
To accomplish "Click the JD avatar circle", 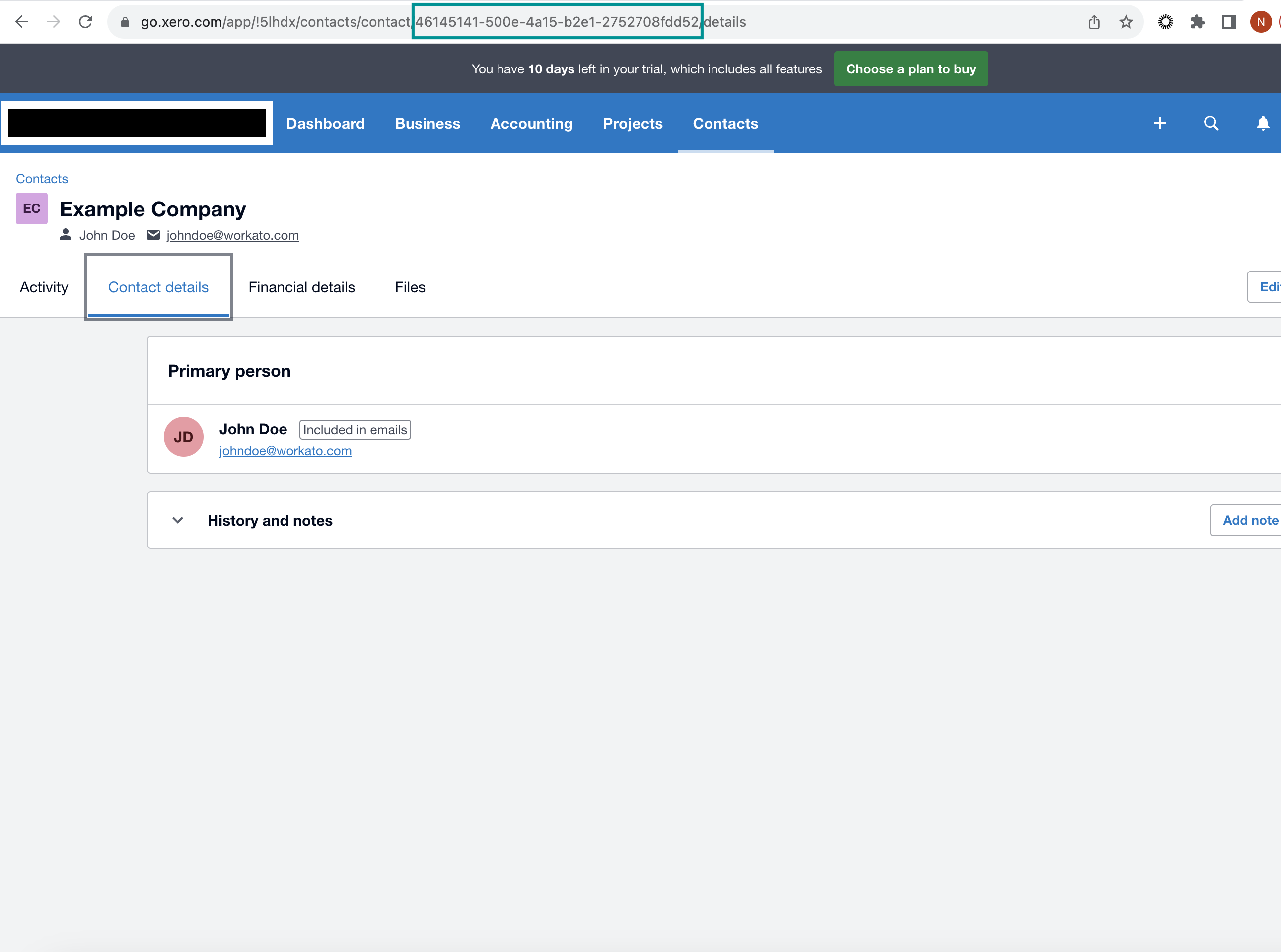I will click(x=183, y=437).
